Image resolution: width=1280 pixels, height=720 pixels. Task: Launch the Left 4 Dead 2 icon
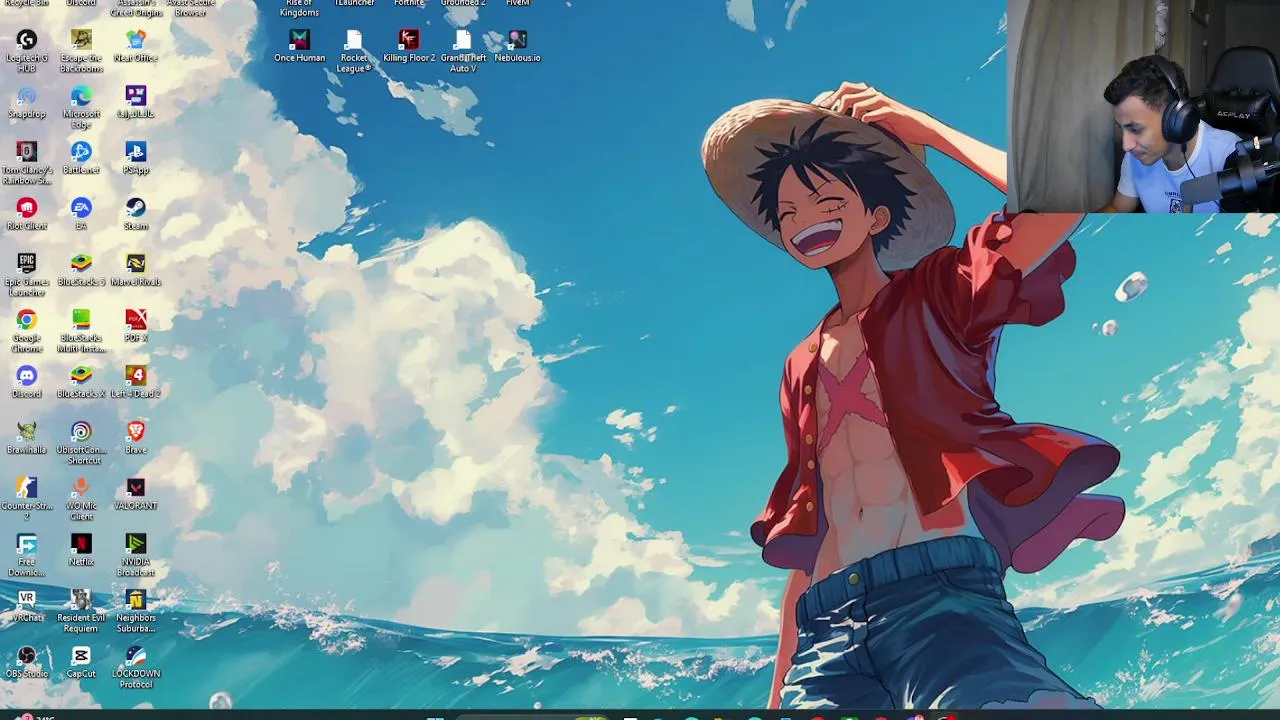[136, 376]
